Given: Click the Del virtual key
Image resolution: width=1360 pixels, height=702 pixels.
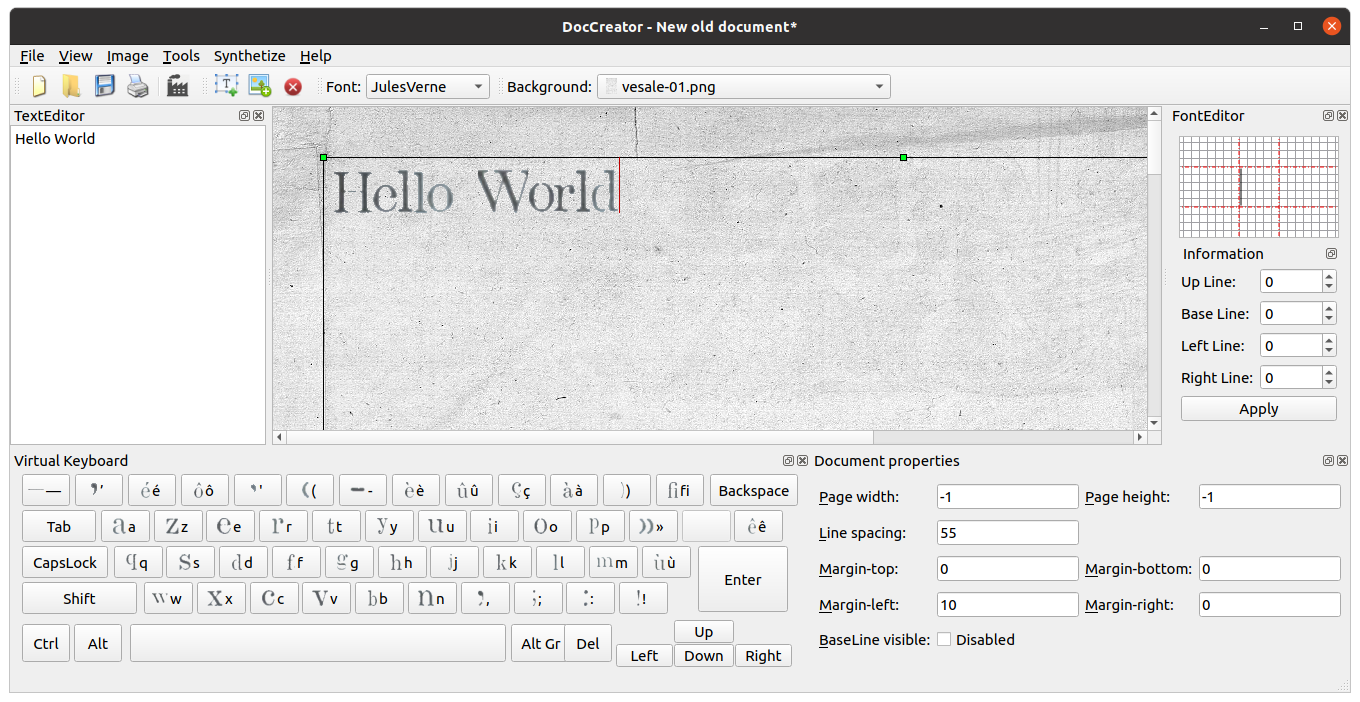Looking at the screenshot, I should 588,644.
